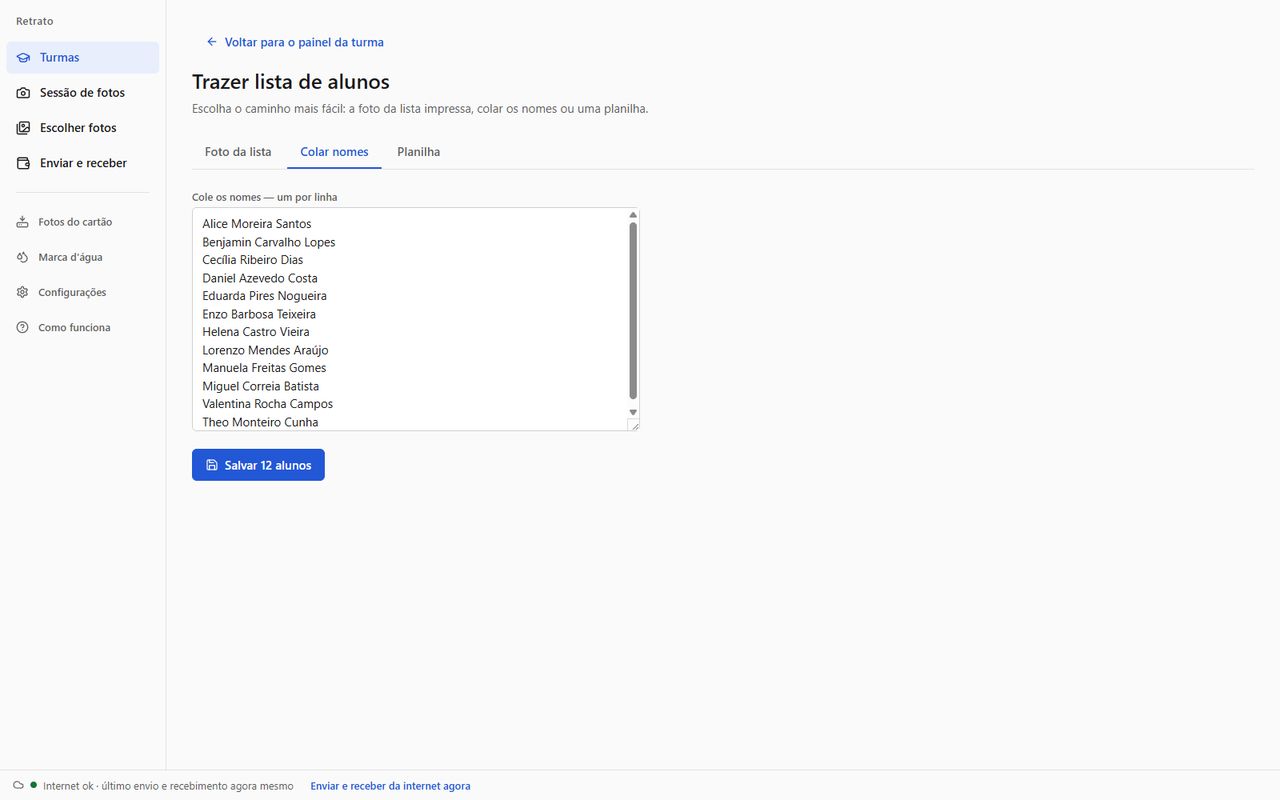Go to Sessão de fotos
Screen dimensions: 1280x800
(x=83, y=93)
